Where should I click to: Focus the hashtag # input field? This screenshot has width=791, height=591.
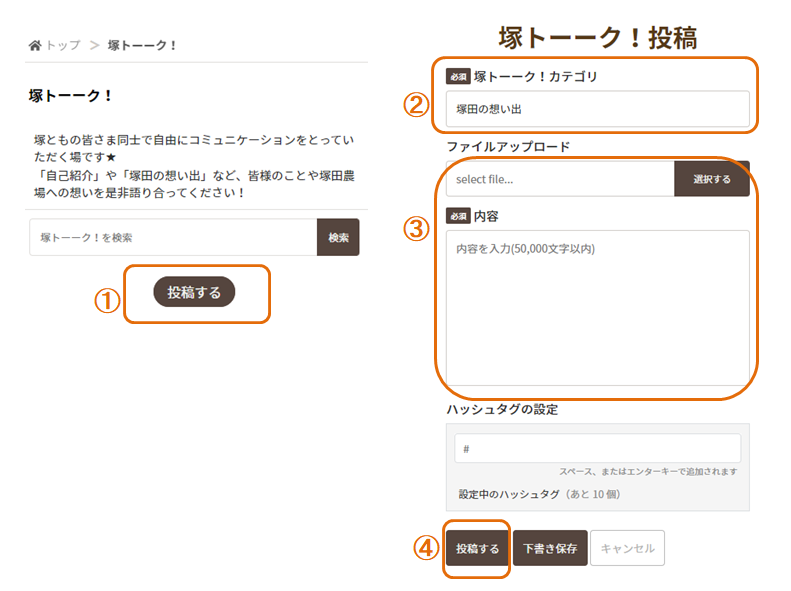click(597, 448)
